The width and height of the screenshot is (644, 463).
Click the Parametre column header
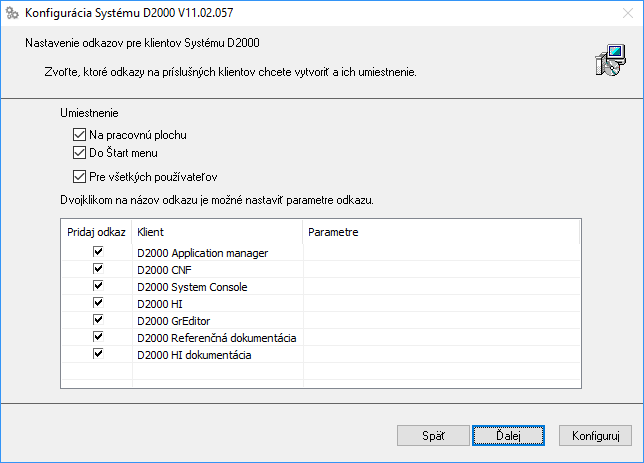pos(440,232)
